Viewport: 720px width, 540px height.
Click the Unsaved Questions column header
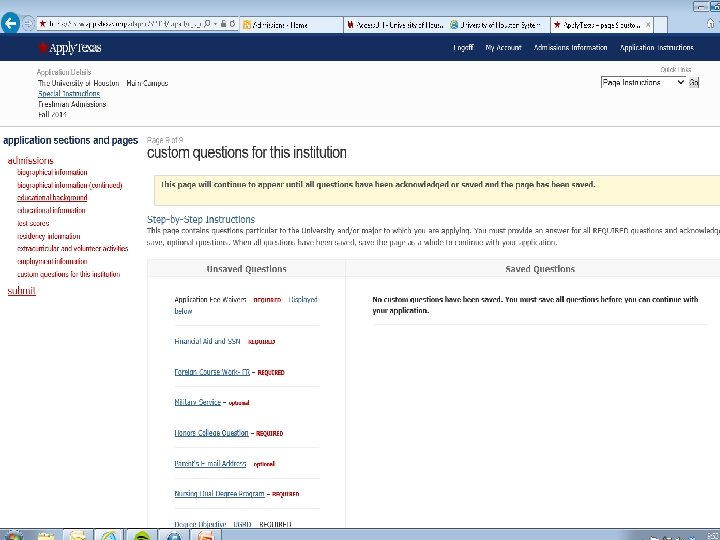247,269
